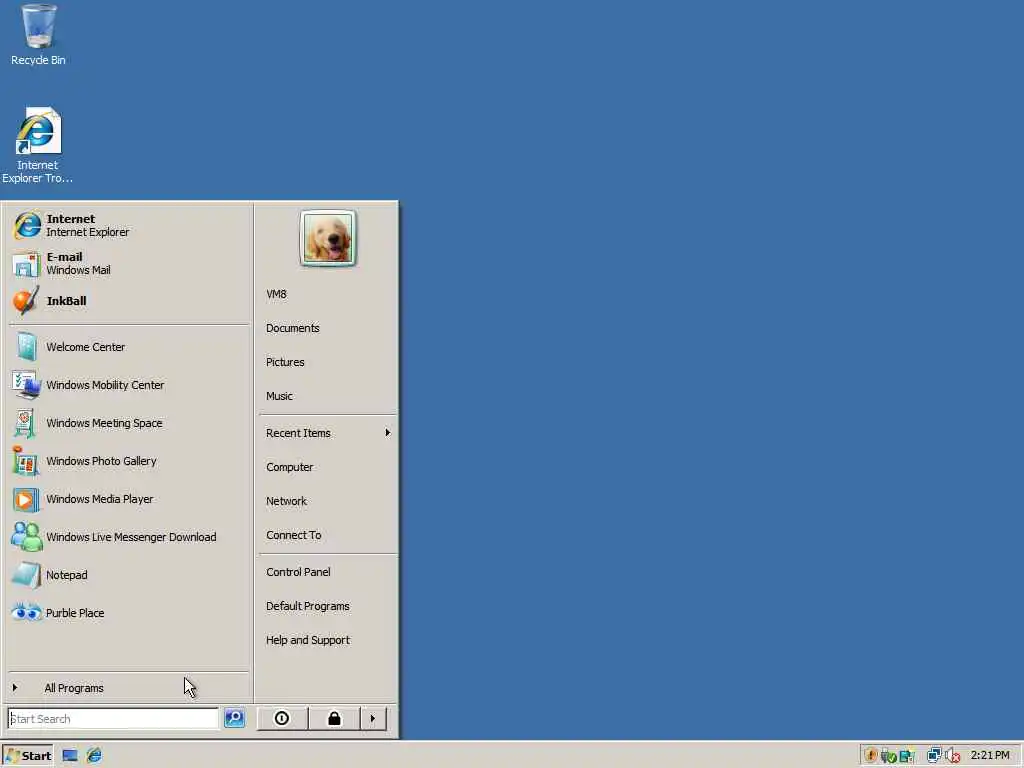Viewport: 1024px width, 768px height.
Task: Click the security shield tray icon
Action: click(871, 756)
